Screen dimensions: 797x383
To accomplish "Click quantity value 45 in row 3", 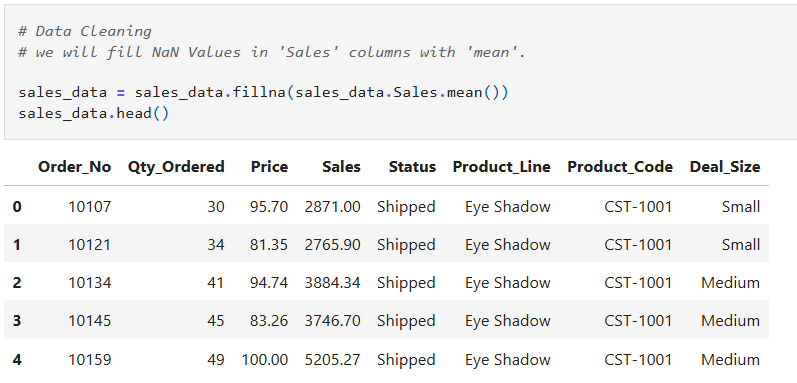I will (x=216, y=321).
